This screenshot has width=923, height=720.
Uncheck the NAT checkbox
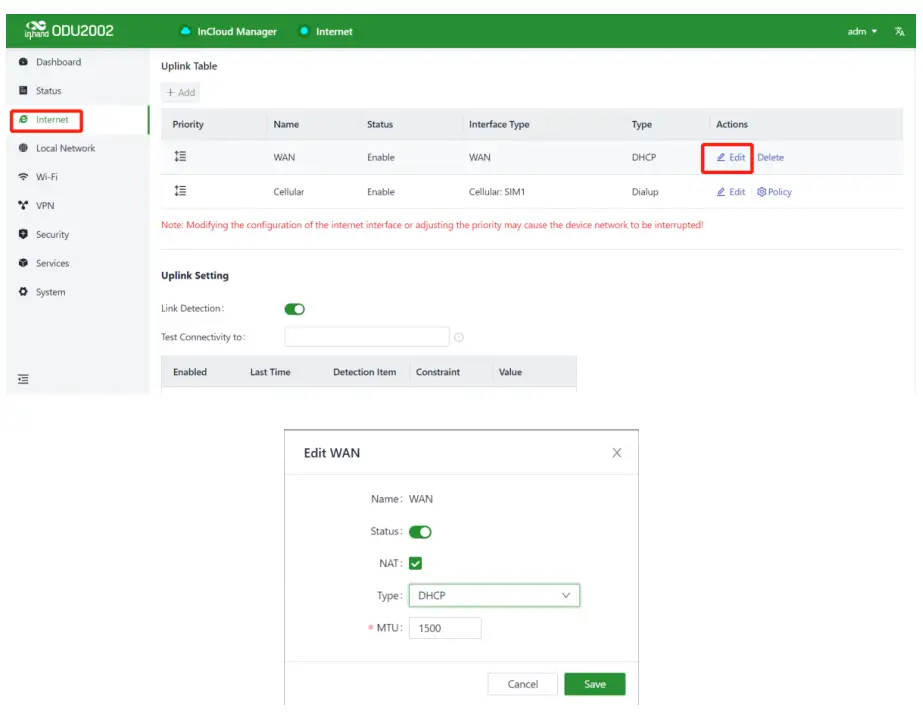pos(416,564)
